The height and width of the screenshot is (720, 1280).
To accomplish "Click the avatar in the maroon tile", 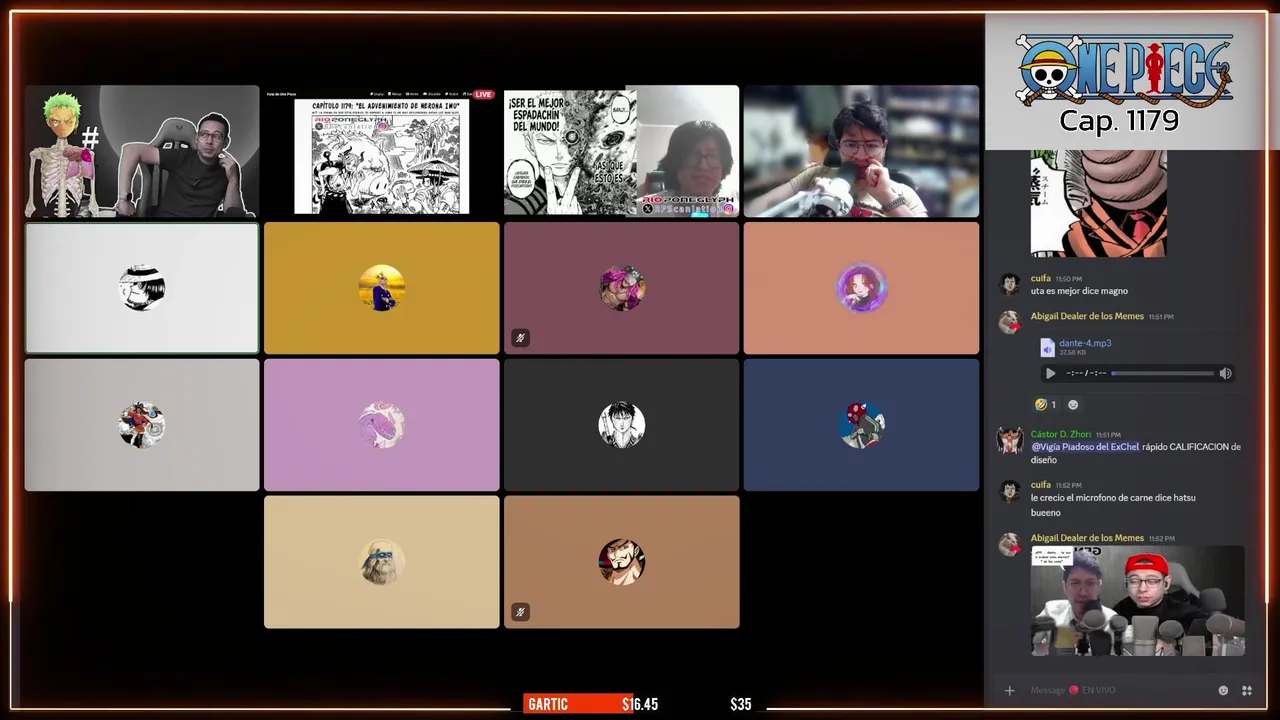I will tap(621, 288).
